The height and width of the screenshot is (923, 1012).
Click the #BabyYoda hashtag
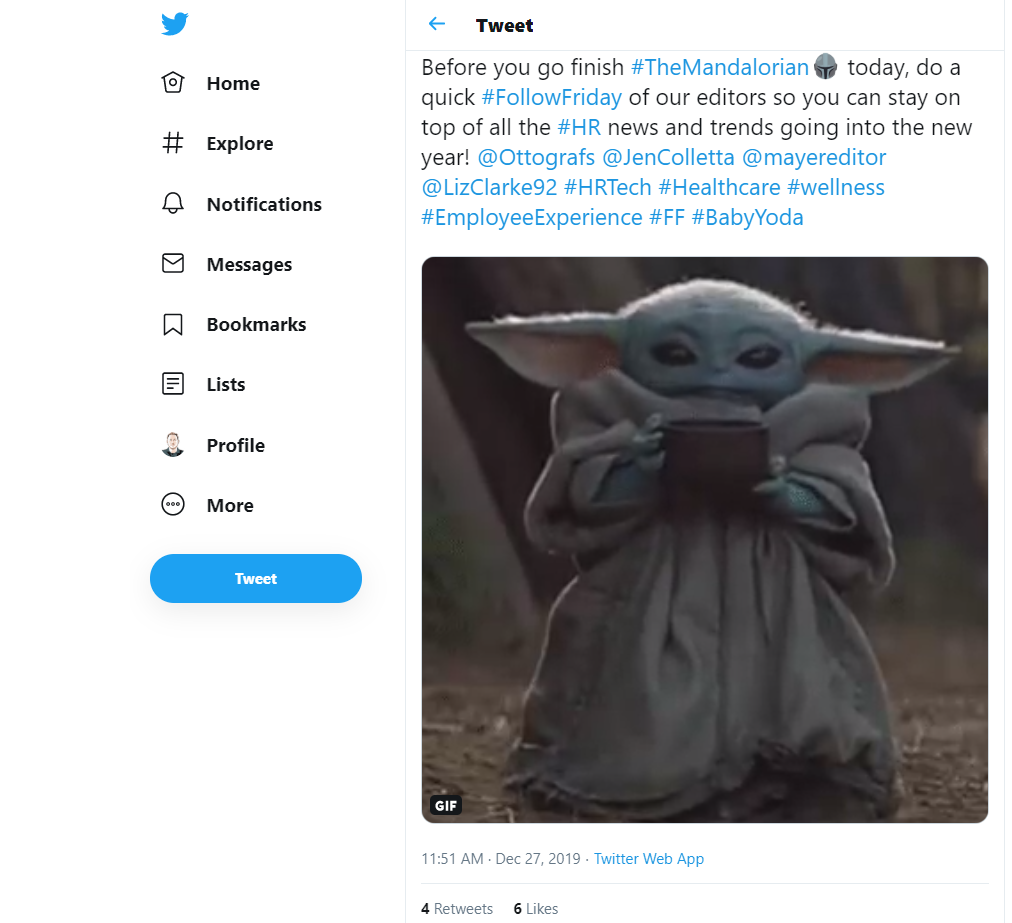click(747, 217)
